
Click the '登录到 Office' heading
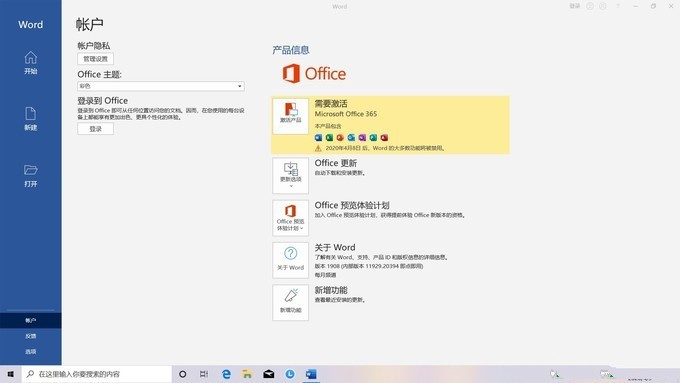(x=102, y=101)
